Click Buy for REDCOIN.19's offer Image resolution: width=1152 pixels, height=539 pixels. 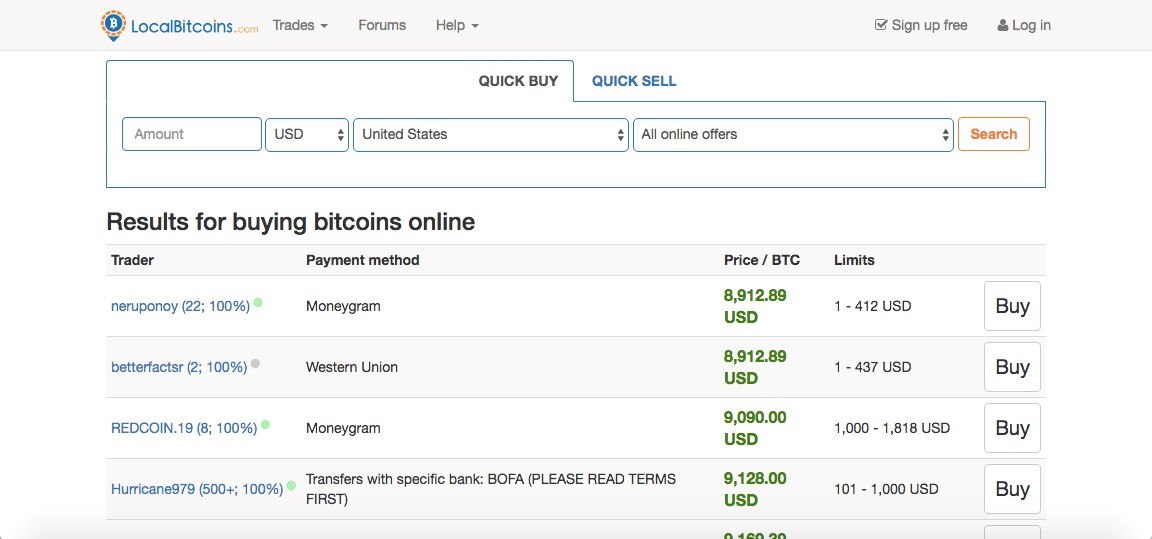click(1012, 428)
